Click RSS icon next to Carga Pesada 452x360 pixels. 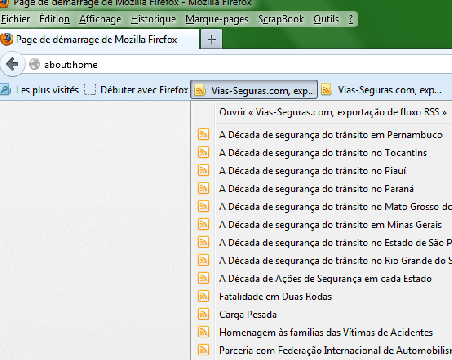click(x=203, y=314)
